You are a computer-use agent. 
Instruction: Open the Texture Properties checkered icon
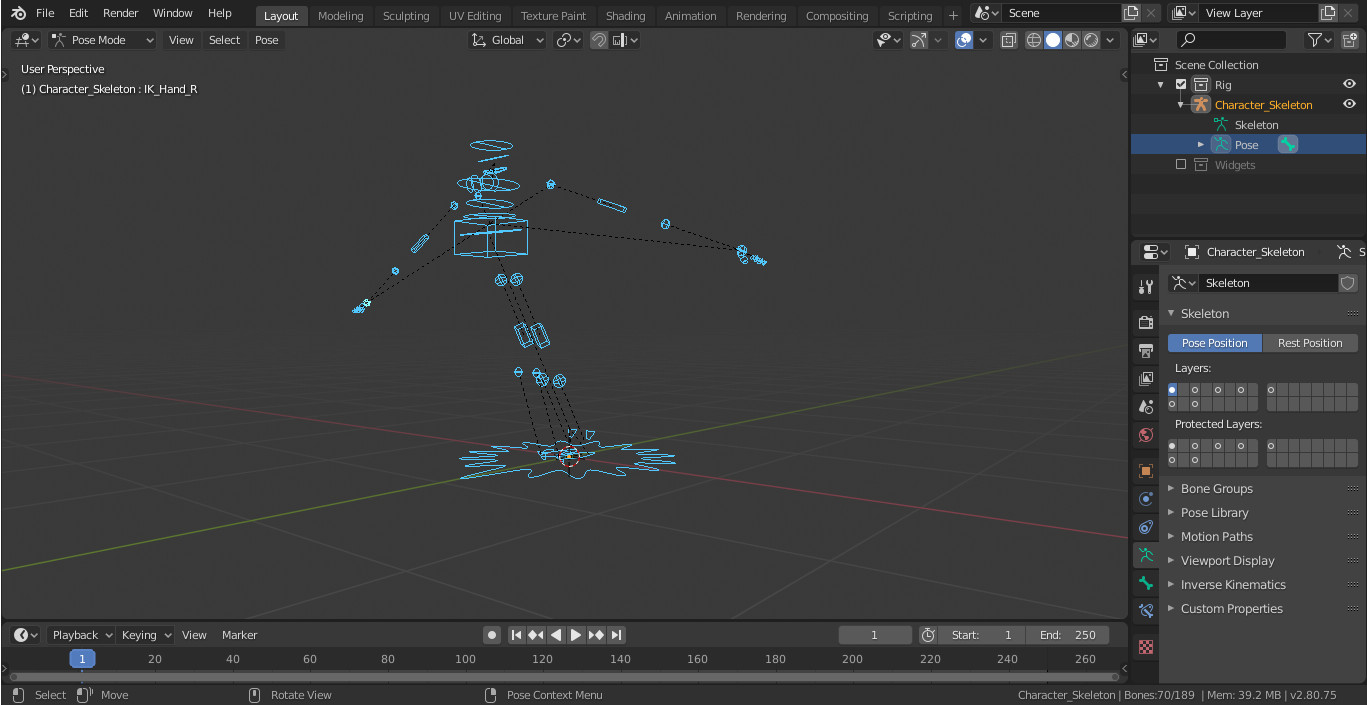tap(1145, 647)
